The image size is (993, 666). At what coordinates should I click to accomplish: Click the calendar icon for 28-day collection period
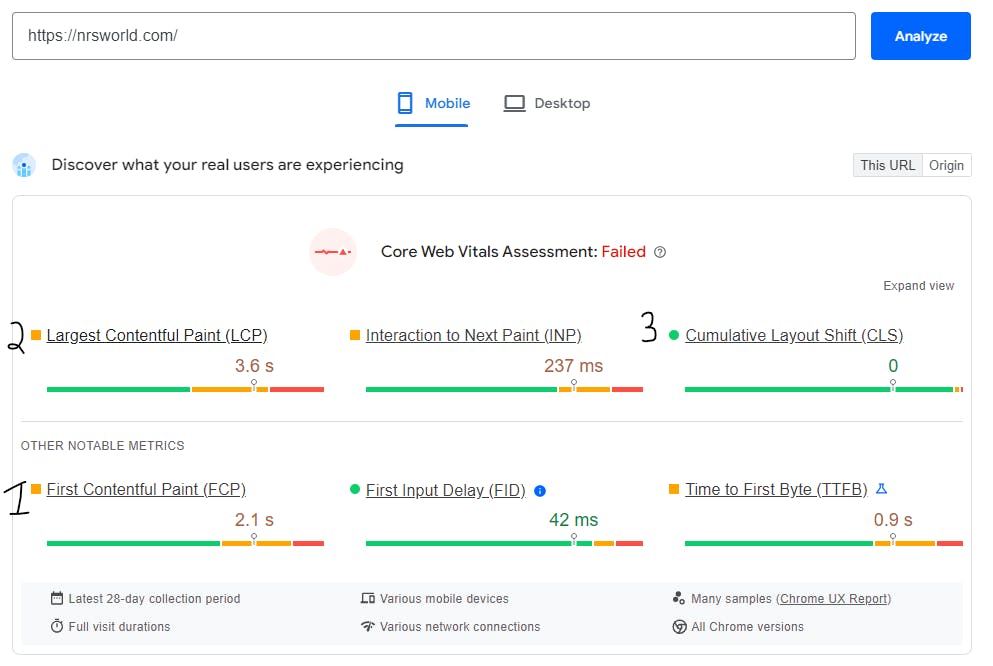click(x=57, y=599)
